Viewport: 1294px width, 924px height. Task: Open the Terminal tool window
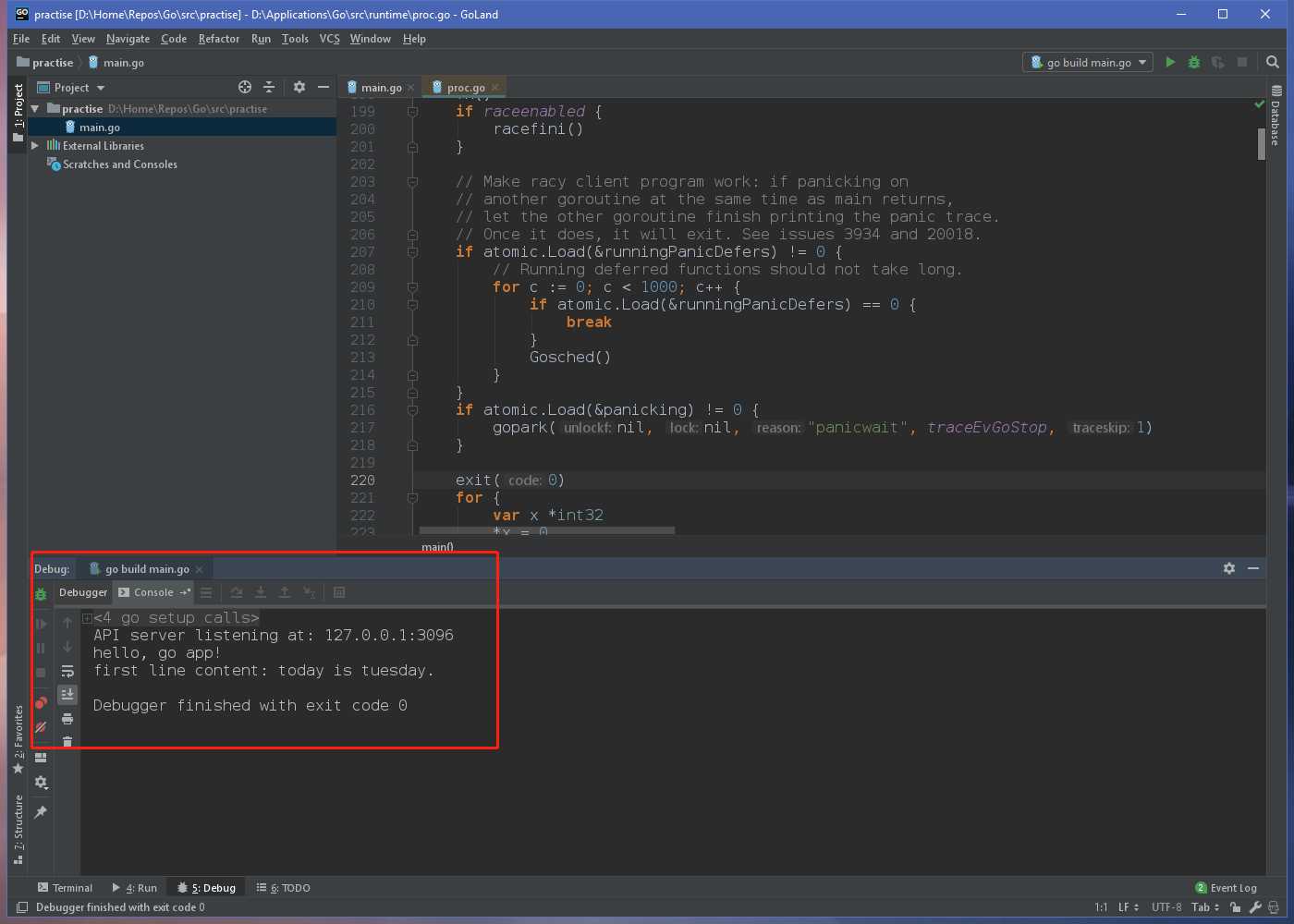65,888
